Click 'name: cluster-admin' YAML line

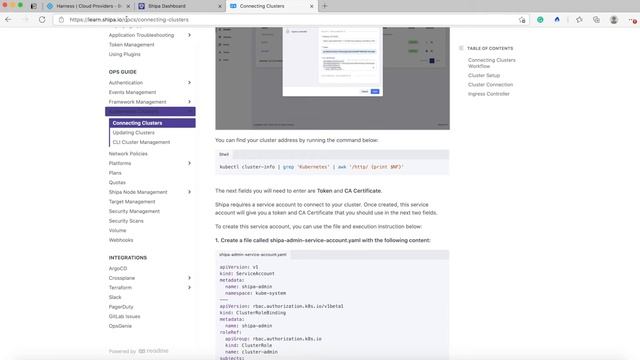pos(251,352)
